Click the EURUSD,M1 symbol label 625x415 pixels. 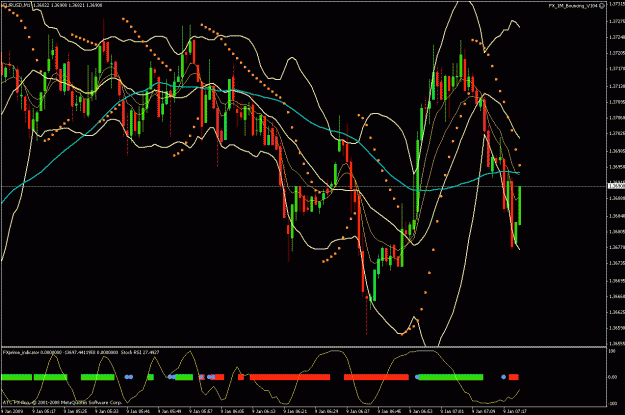point(16,6)
